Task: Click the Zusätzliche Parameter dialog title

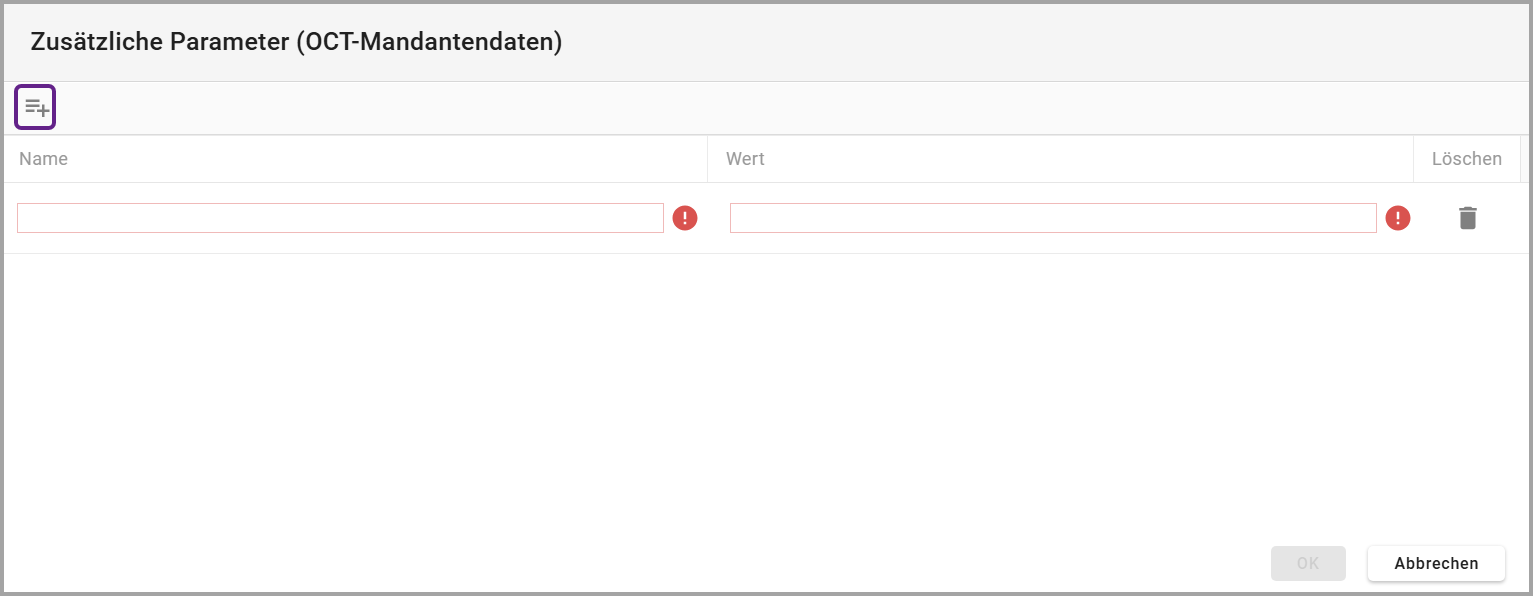Action: pyautogui.click(x=296, y=42)
